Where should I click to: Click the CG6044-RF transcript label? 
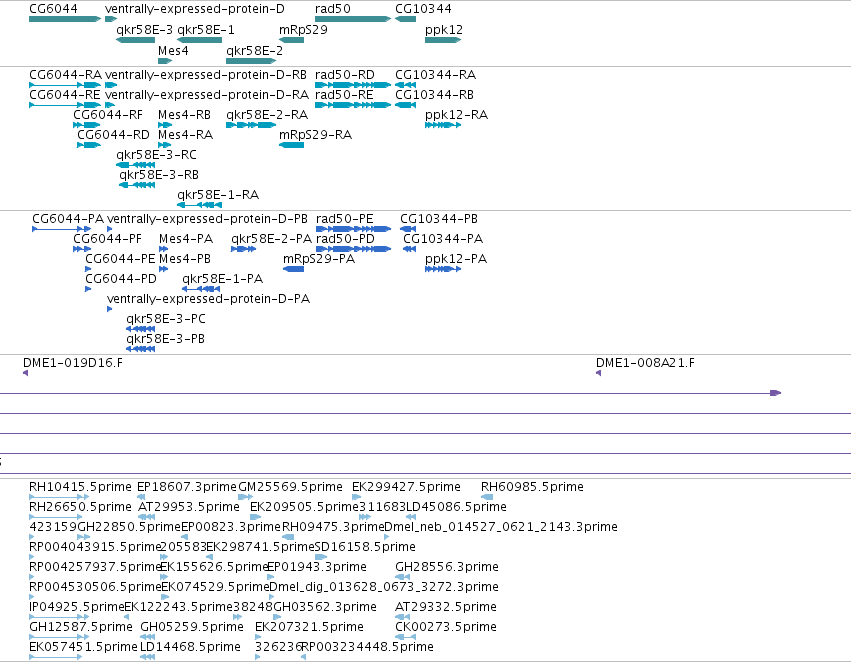(108, 114)
